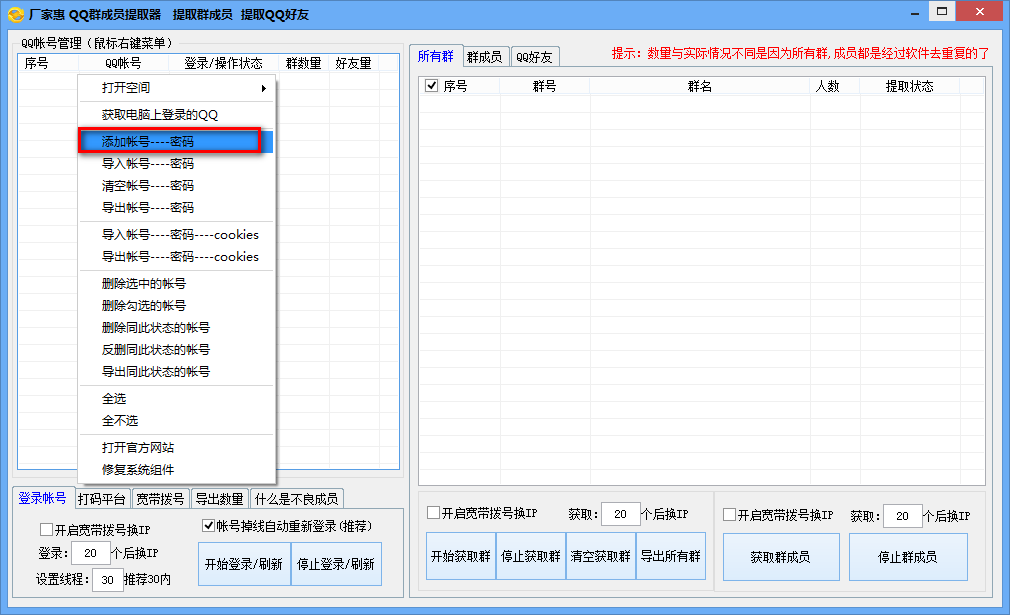Switch to 打码平台 tab
The height and width of the screenshot is (615, 1010).
coord(102,499)
